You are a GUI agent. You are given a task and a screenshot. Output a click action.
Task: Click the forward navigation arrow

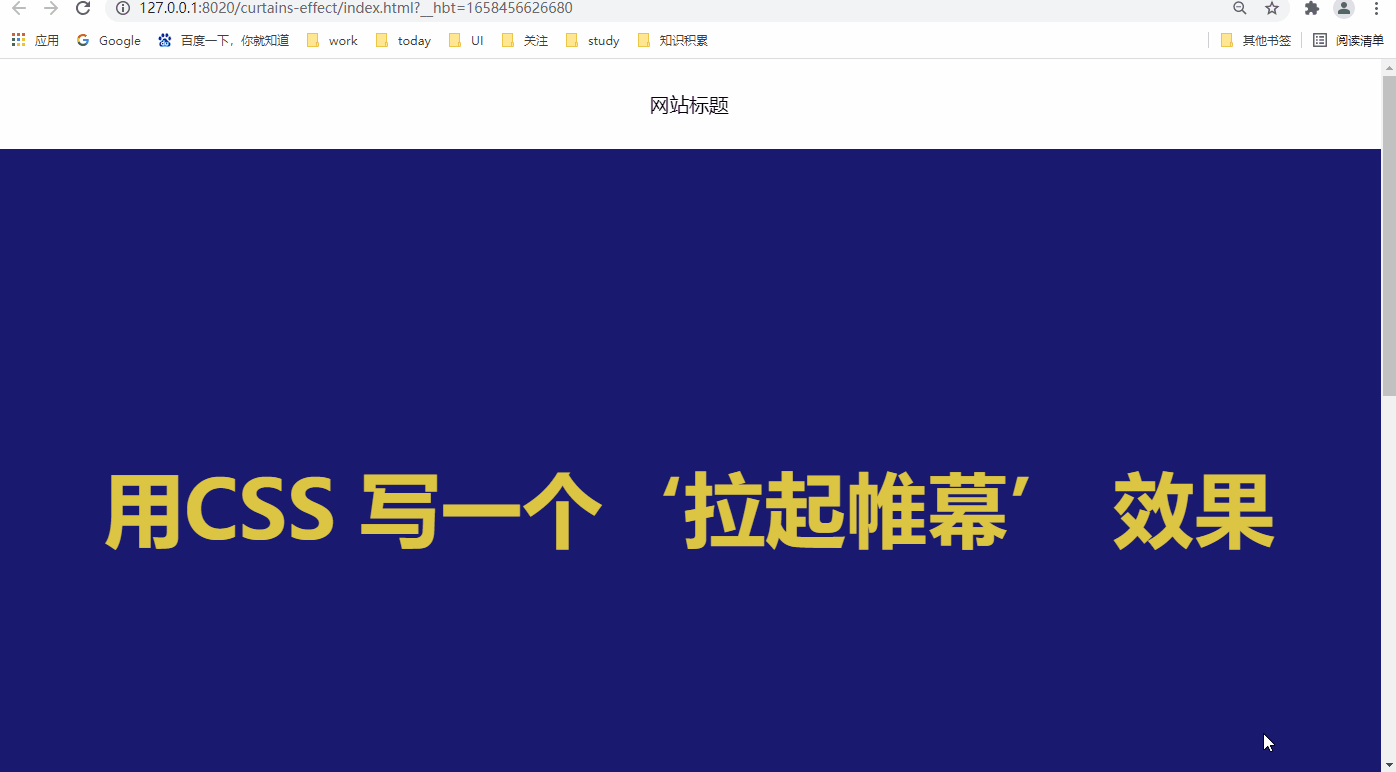tap(50, 8)
